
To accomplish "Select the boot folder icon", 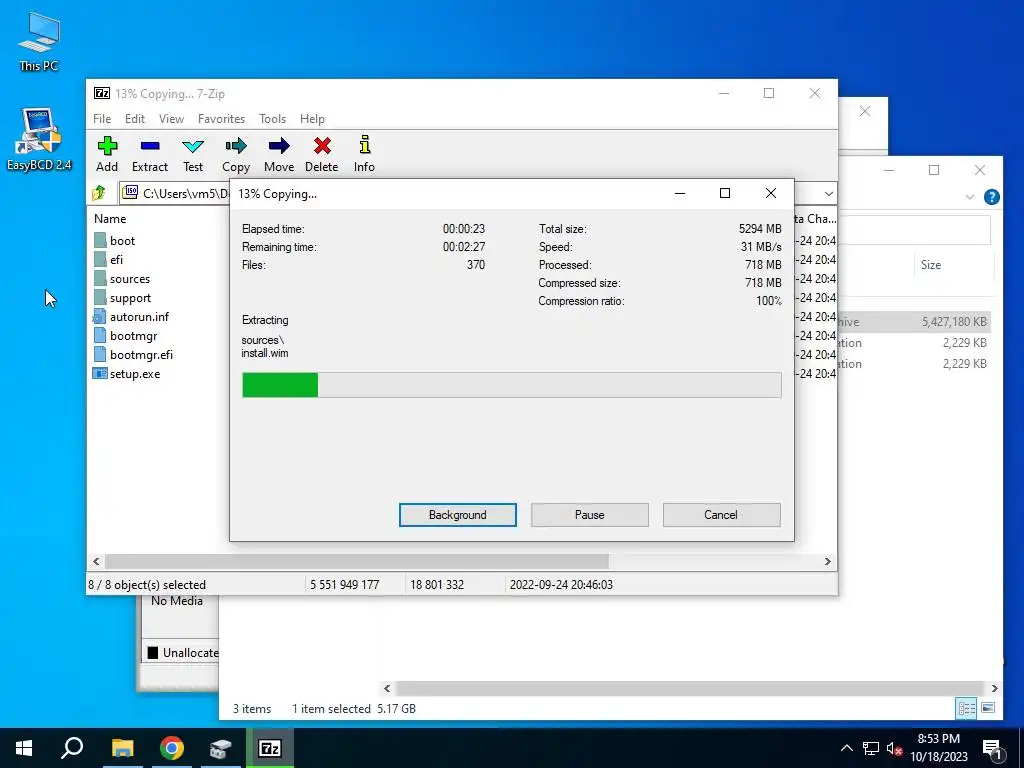I will pyautogui.click(x=100, y=240).
